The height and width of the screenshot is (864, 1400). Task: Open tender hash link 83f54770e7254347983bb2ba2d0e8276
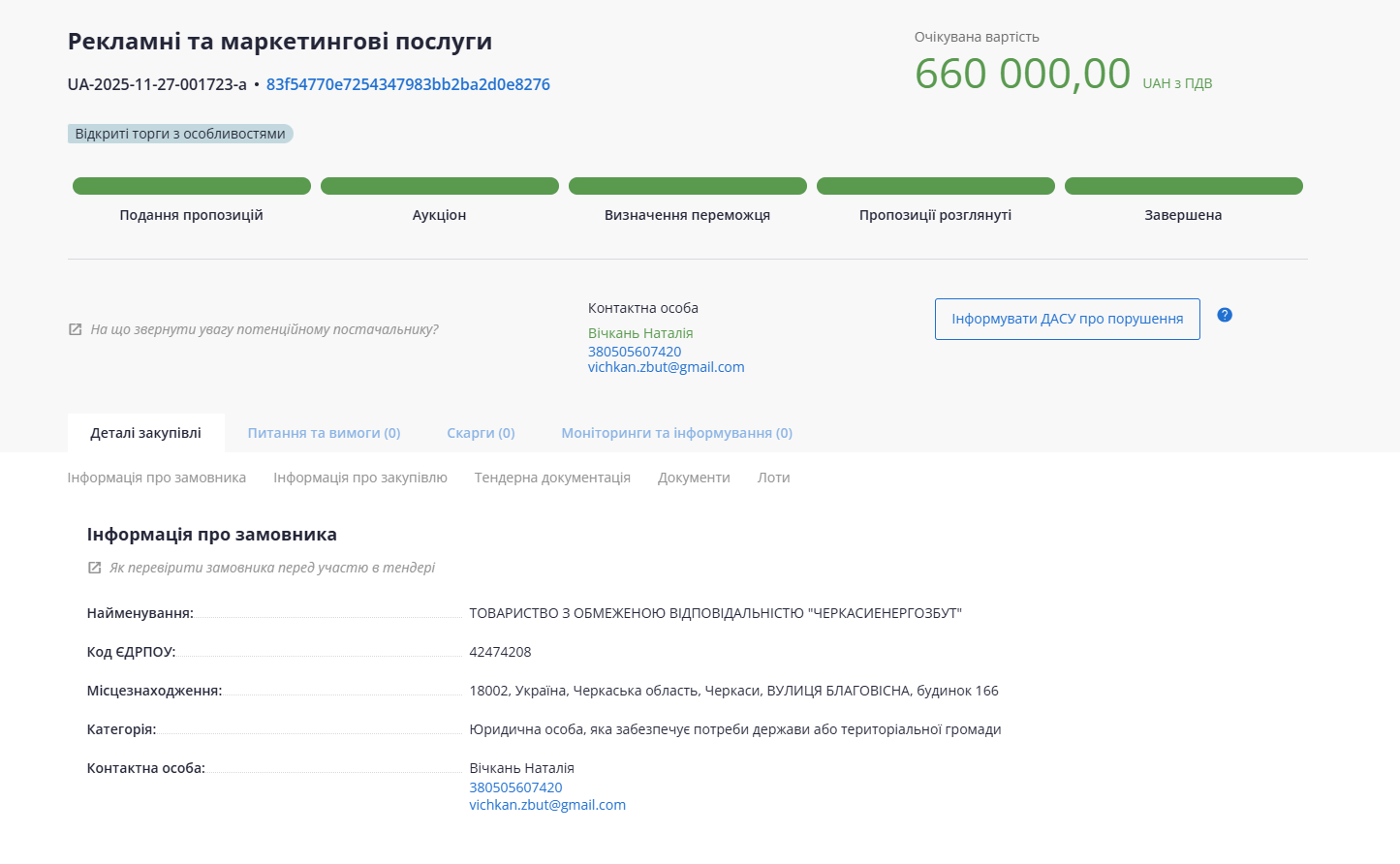click(x=408, y=84)
